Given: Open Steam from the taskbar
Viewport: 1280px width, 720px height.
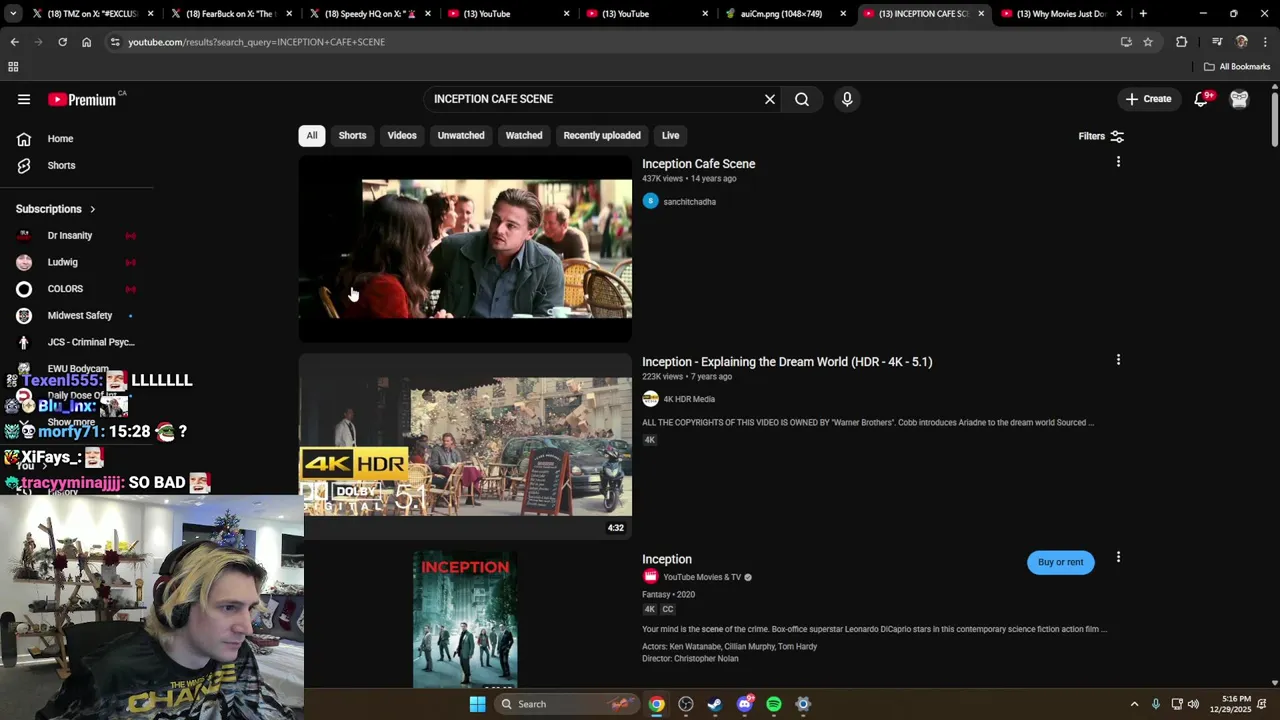Looking at the screenshot, I should tap(715, 704).
